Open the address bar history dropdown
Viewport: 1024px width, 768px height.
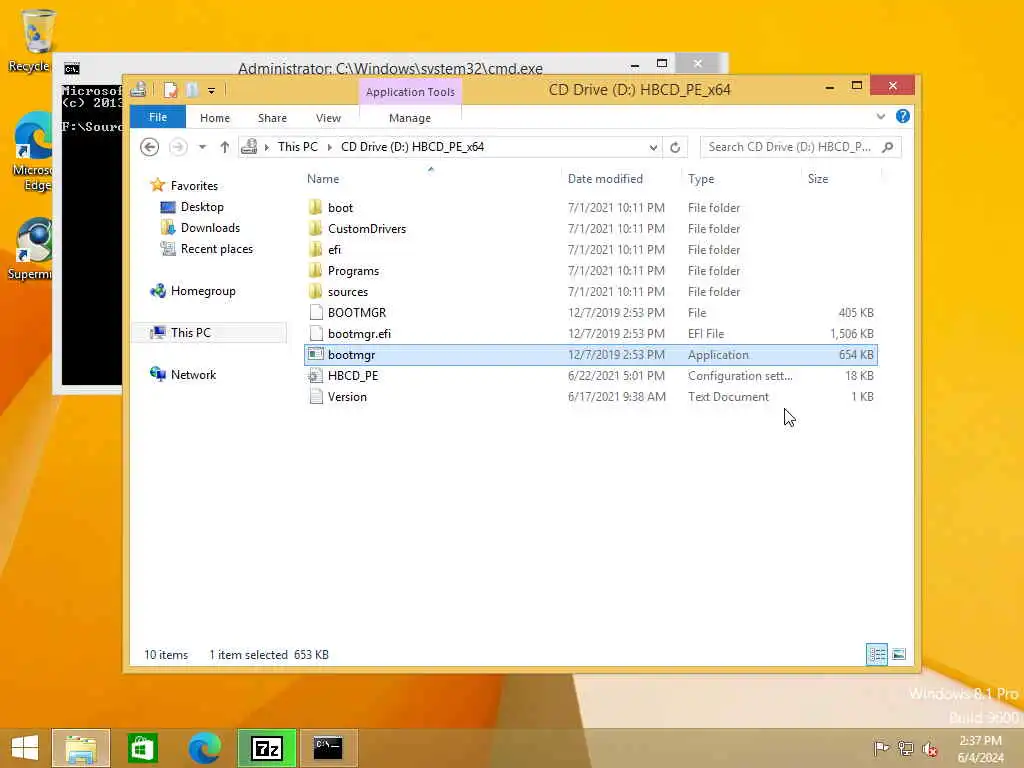pos(653,147)
